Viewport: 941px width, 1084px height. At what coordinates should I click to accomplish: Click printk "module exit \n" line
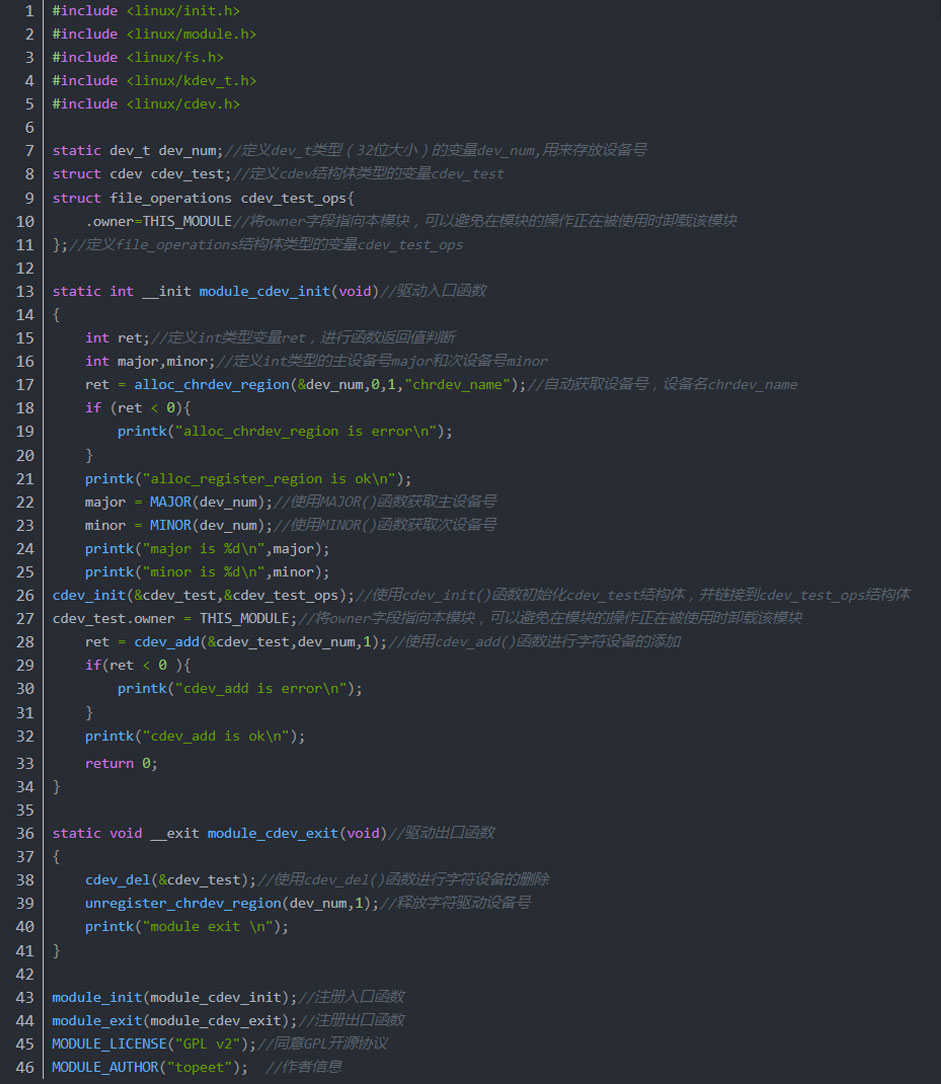pyautogui.click(x=187, y=927)
